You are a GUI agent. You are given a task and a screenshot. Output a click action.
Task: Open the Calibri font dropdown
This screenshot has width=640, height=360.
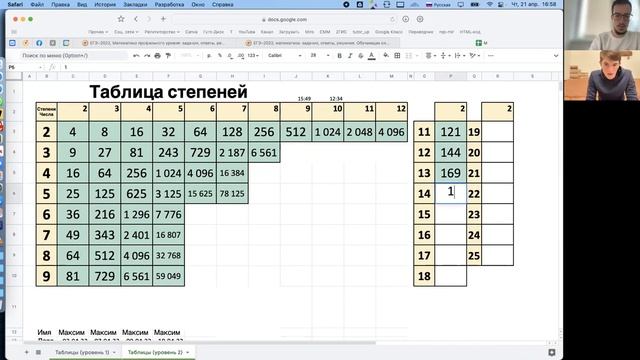[284, 56]
